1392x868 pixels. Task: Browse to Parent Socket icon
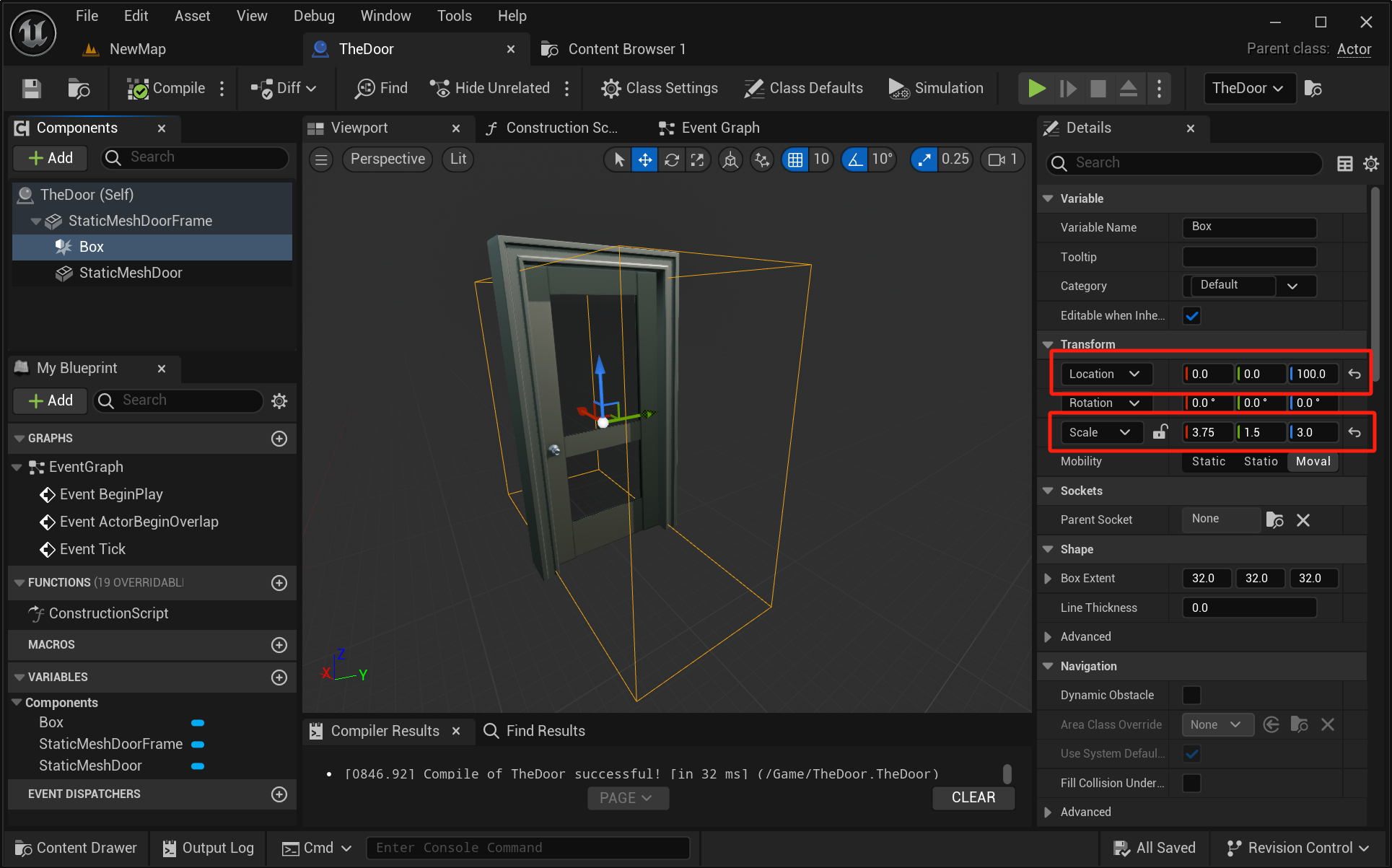click(x=1275, y=520)
